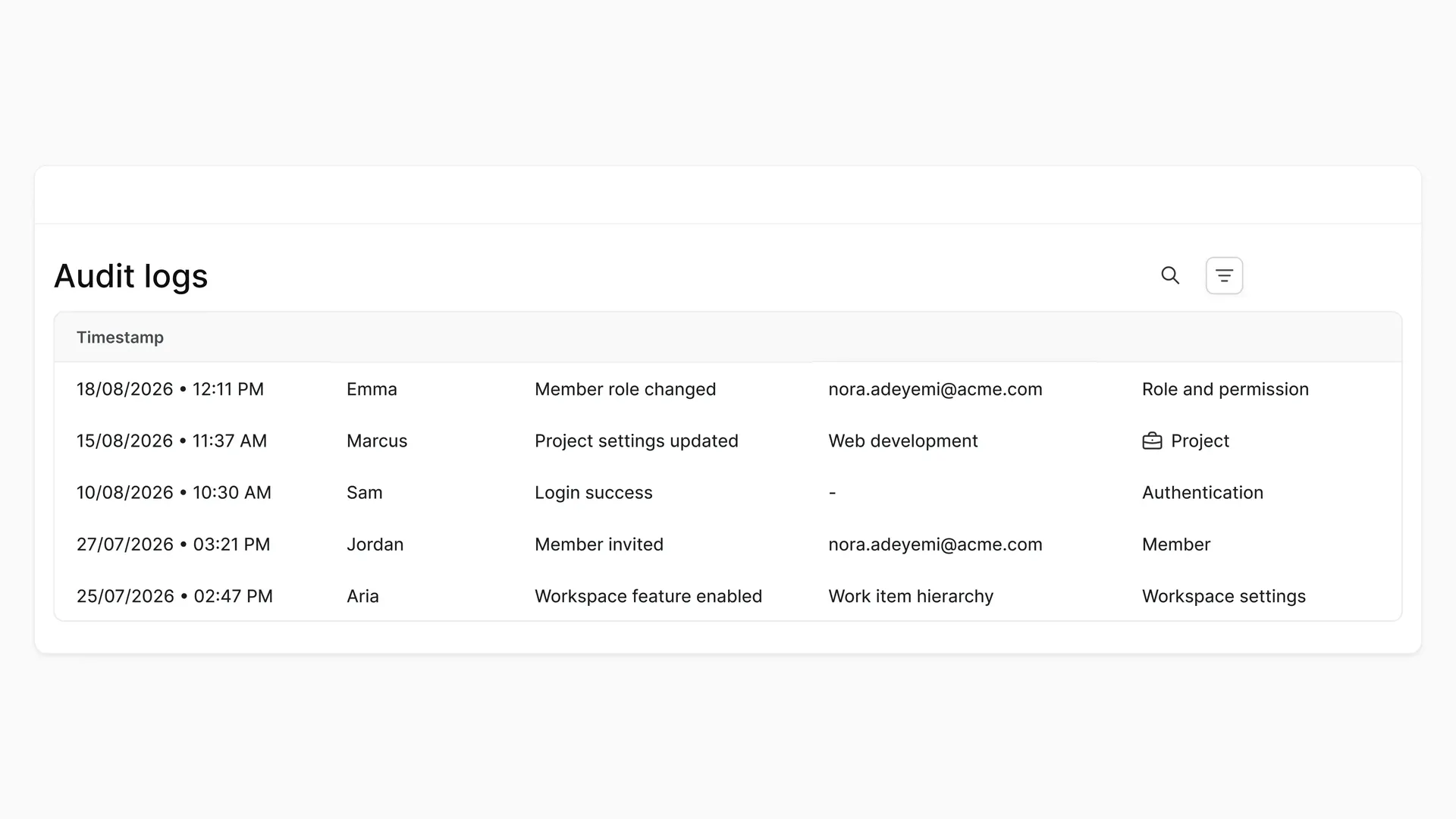Viewport: 1456px width, 819px height.
Task: Click actor name Sam
Action: pos(364,492)
